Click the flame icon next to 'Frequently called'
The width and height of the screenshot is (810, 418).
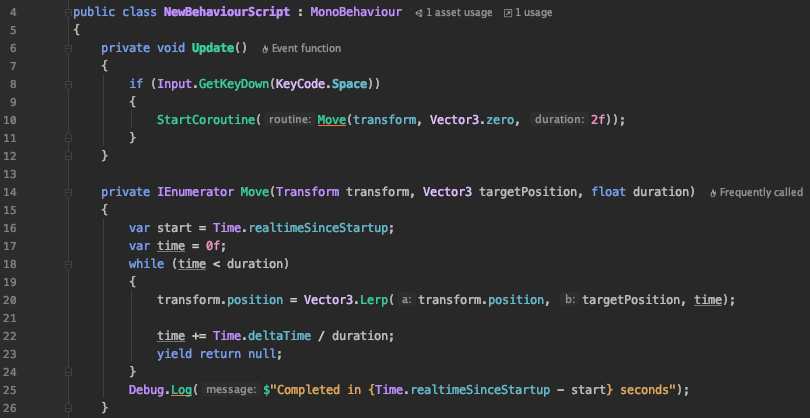point(713,193)
